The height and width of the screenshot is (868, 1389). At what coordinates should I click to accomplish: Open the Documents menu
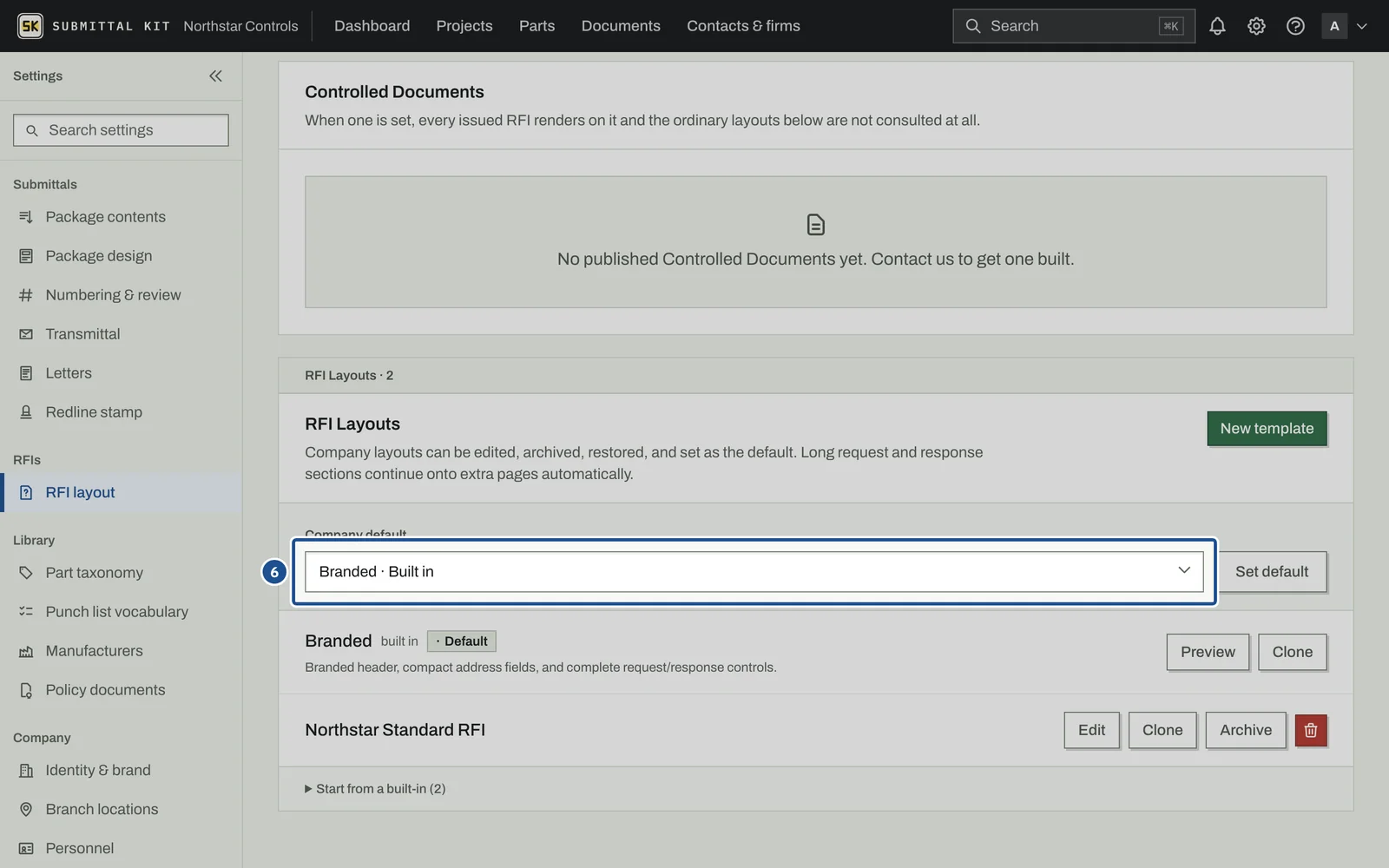coord(621,26)
